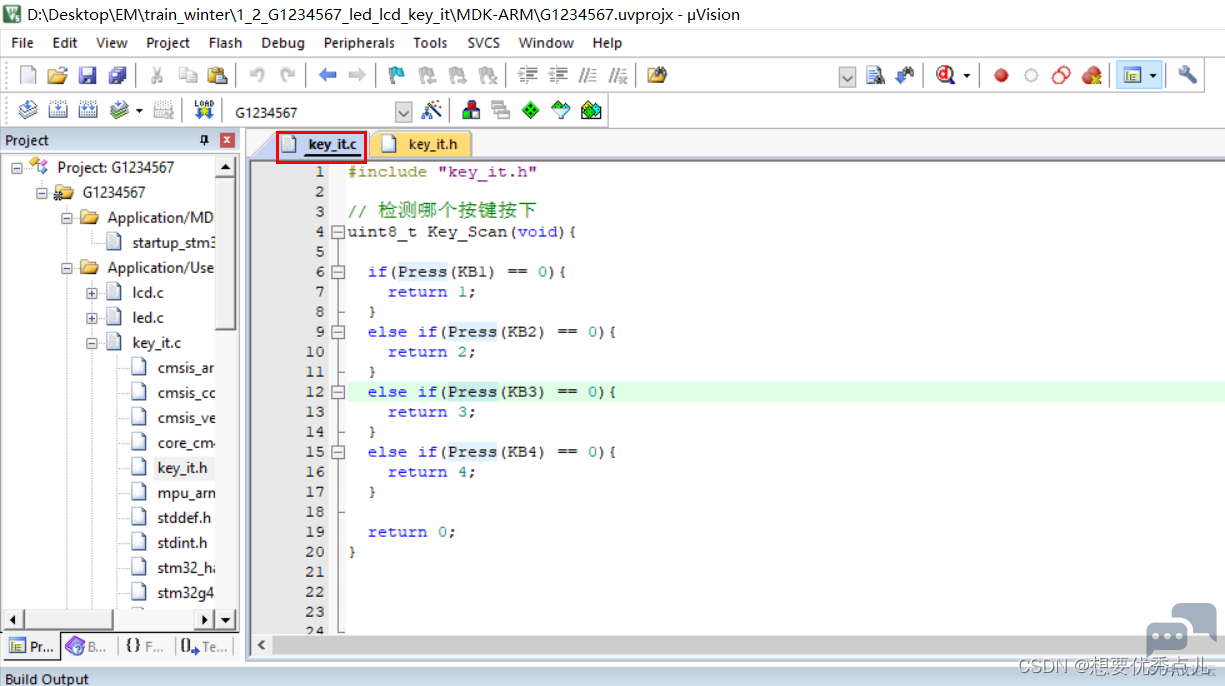Collapse Key_Scan function fold at line 4
Screen dimensions: 1225x686
click(x=337, y=232)
